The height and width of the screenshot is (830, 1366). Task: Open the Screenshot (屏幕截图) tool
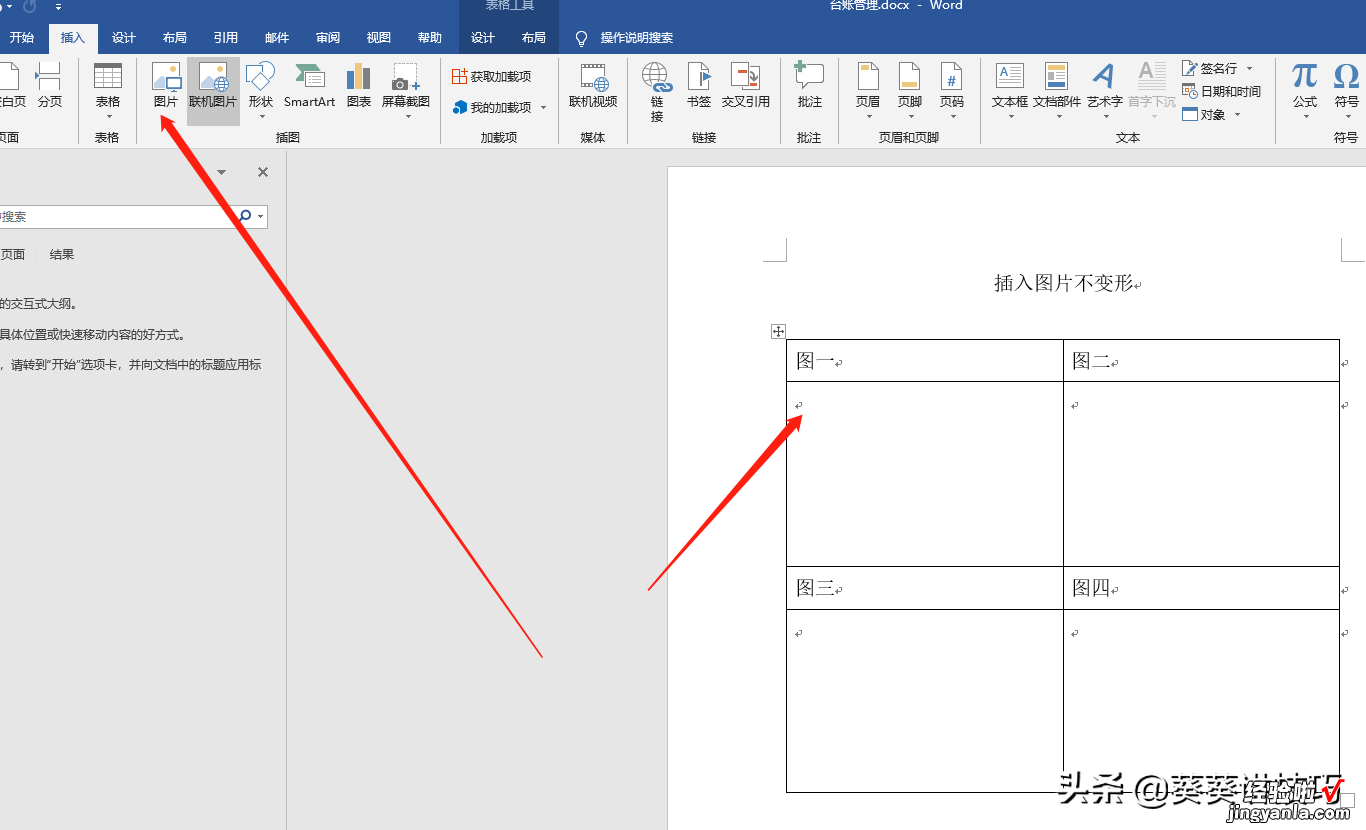[406, 90]
